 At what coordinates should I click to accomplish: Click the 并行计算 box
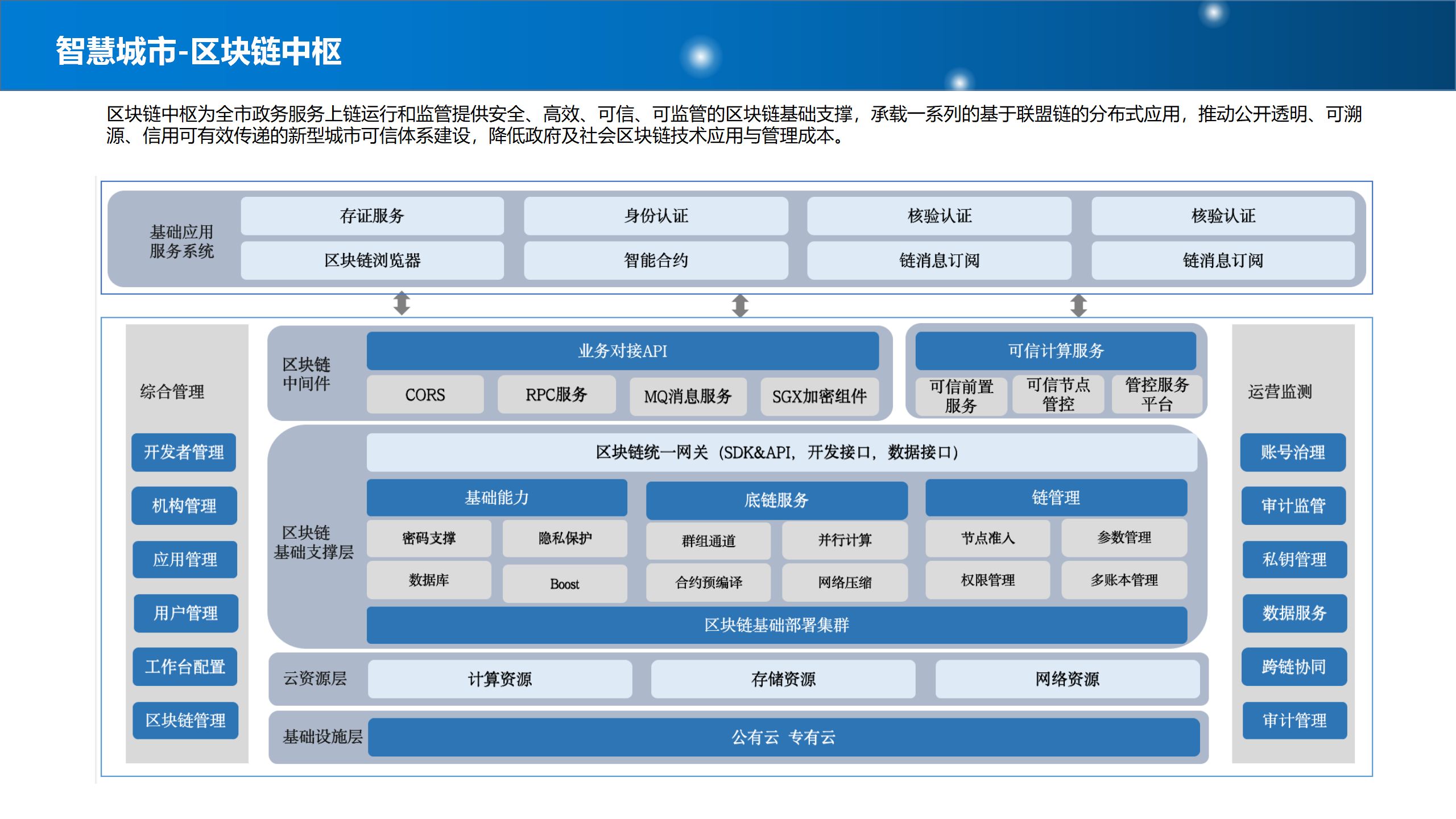tap(845, 540)
